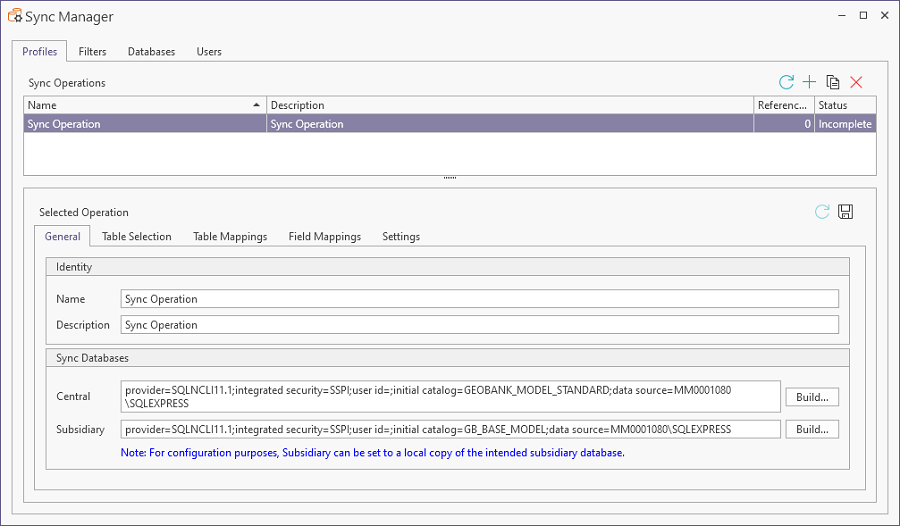This screenshot has width=900, height=526.
Task: Switch to the Filters tab
Action: pos(92,52)
